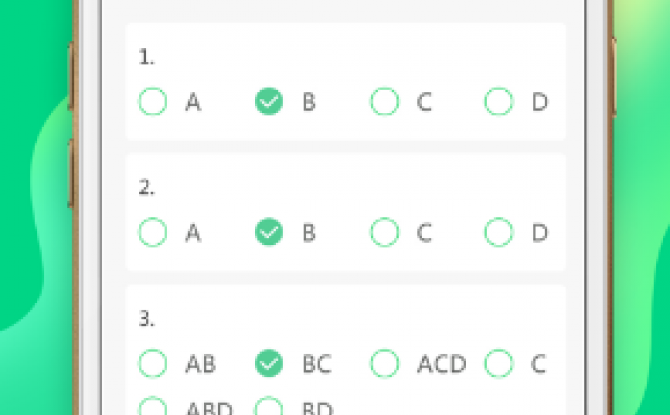Select answer ABD for question 3
This screenshot has width=670, height=415.
point(153,406)
